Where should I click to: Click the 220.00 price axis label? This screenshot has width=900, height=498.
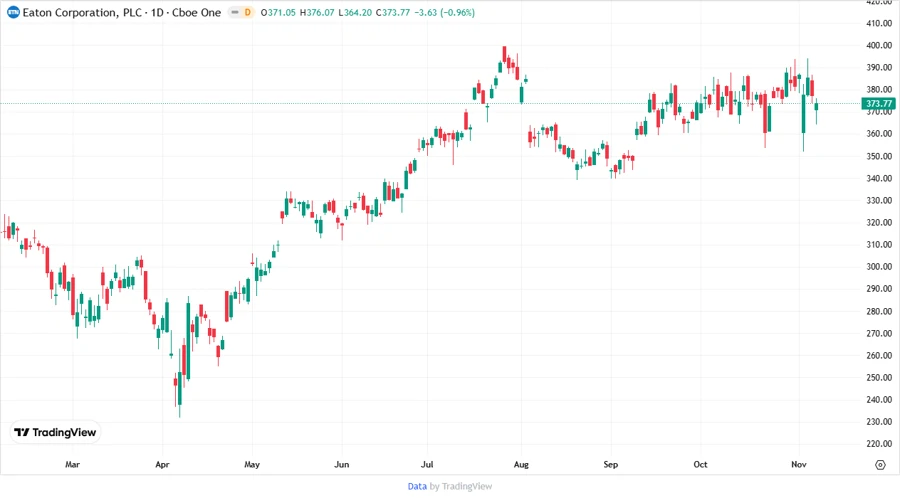coord(879,443)
